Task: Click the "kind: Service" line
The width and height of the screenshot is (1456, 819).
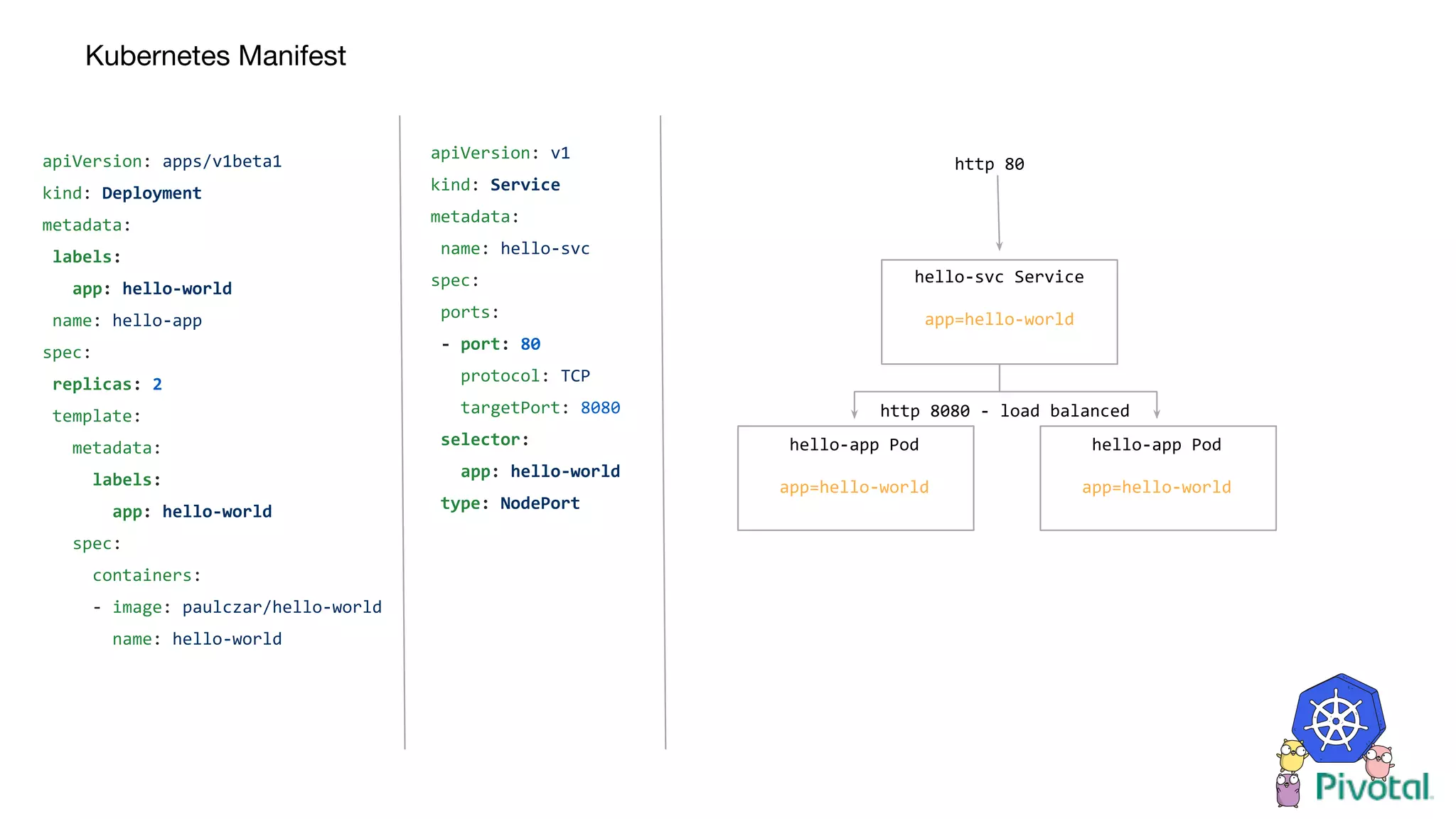Action: (495, 185)
